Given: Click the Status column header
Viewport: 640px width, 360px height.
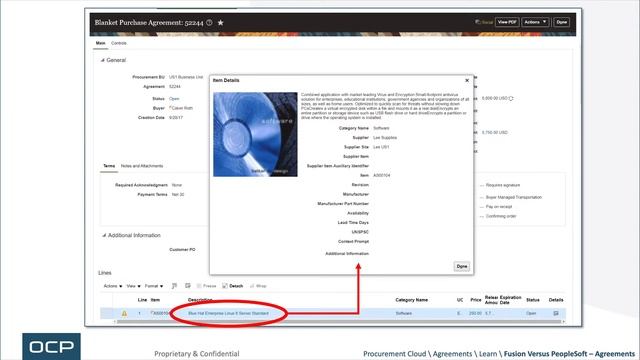Looking at the screenshot, I should pos(533,300).
